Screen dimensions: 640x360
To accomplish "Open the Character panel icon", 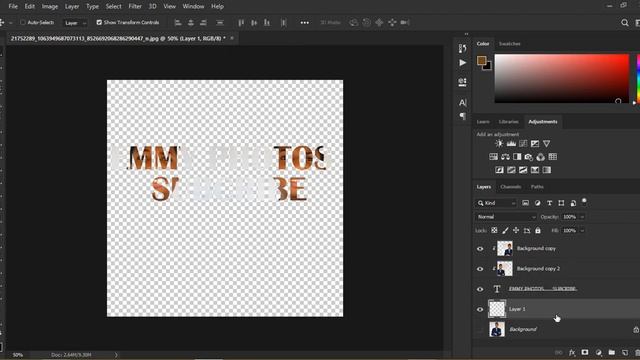I will 462,102.
